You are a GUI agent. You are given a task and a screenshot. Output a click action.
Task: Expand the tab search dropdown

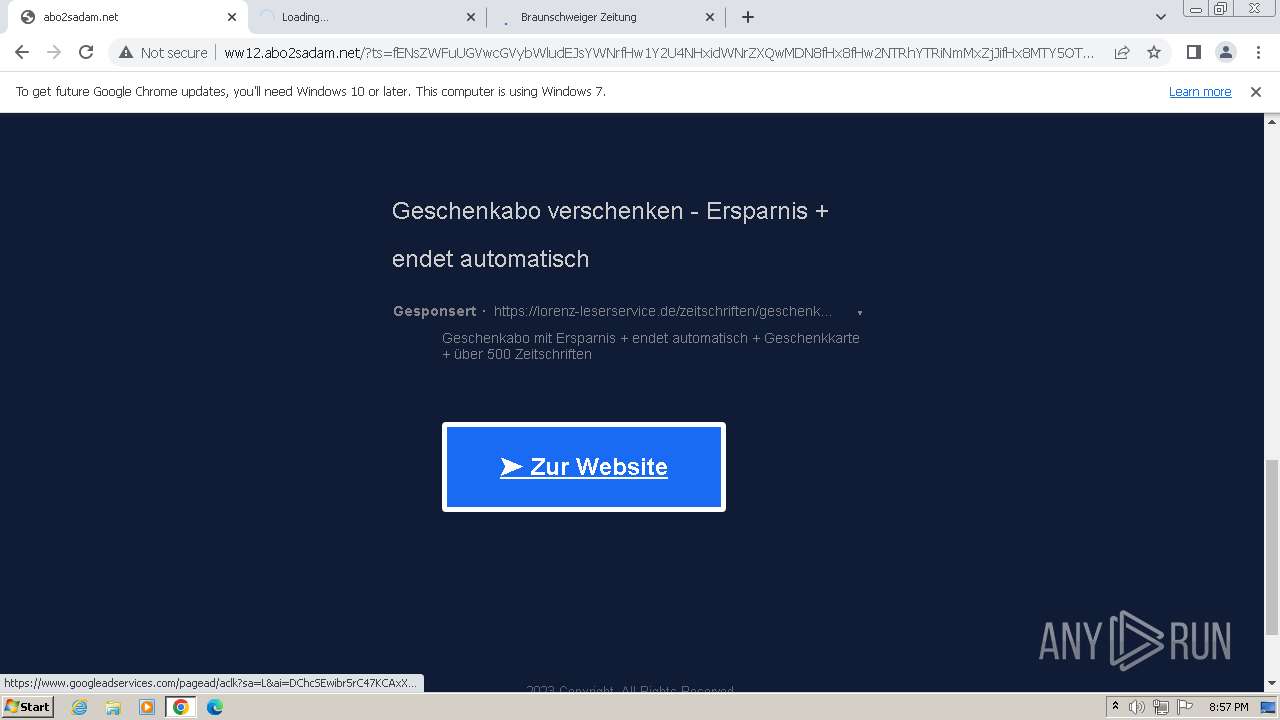point(1161,17)
